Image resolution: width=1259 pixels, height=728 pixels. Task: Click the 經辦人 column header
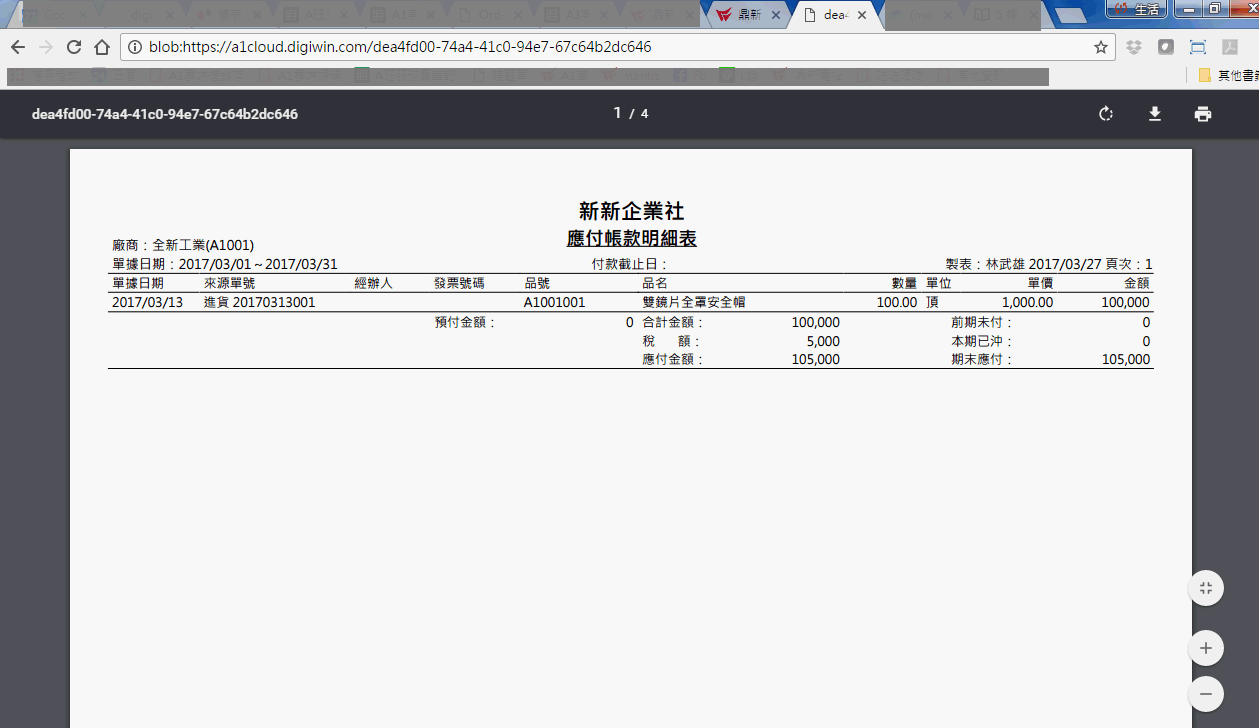(x=373, y=284)
